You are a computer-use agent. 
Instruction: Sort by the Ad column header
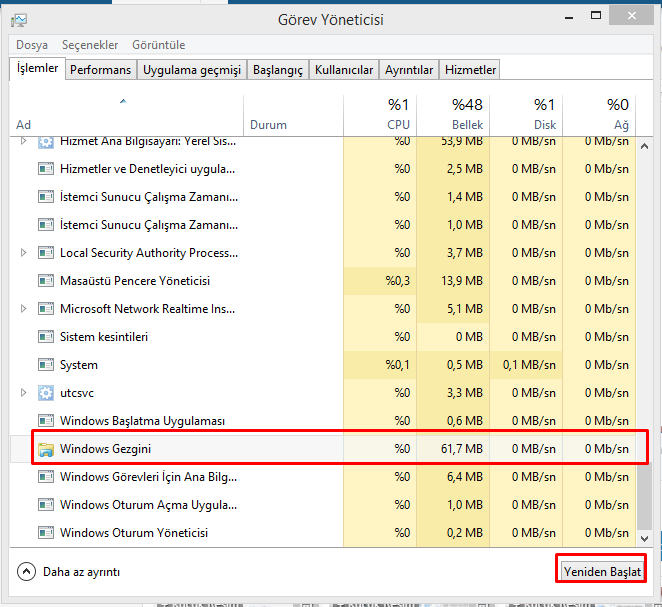coord(126,115)
